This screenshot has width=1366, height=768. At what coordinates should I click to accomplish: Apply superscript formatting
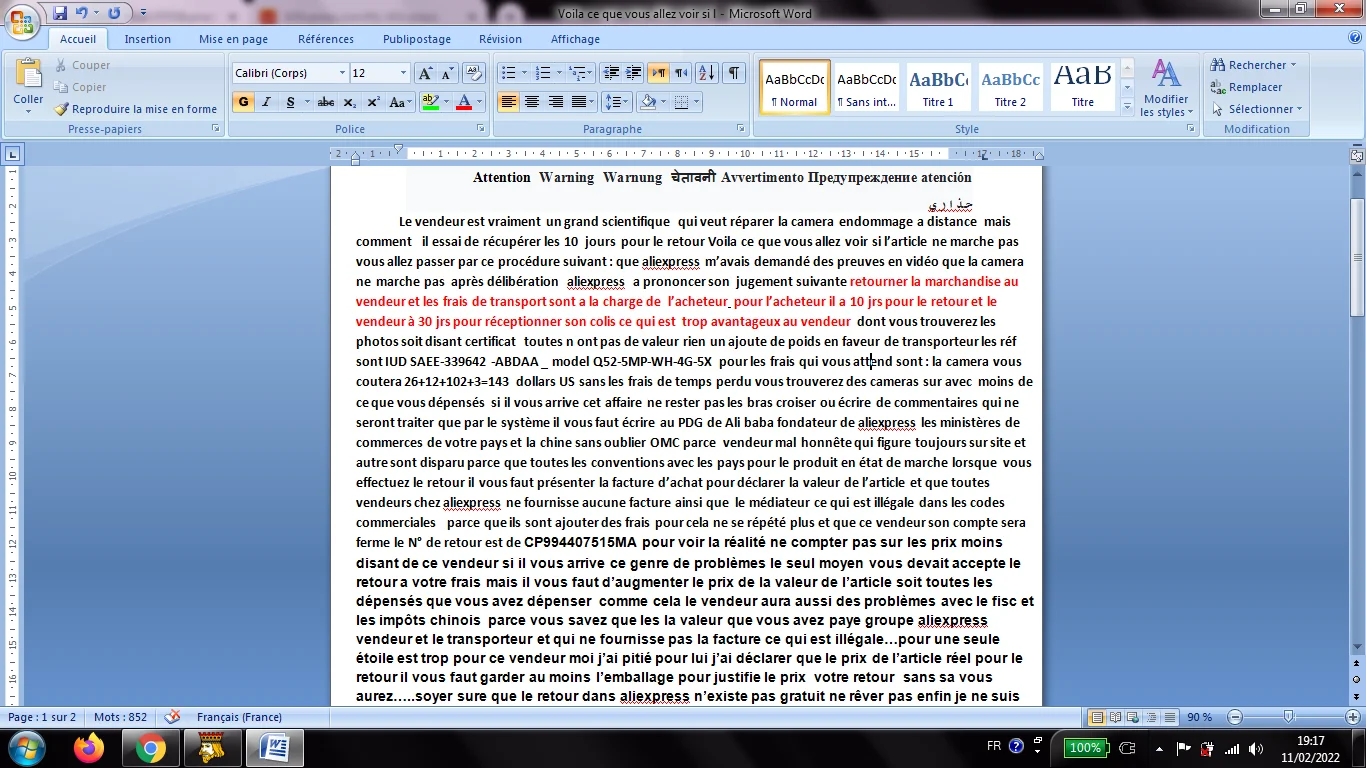pos(373,102)
